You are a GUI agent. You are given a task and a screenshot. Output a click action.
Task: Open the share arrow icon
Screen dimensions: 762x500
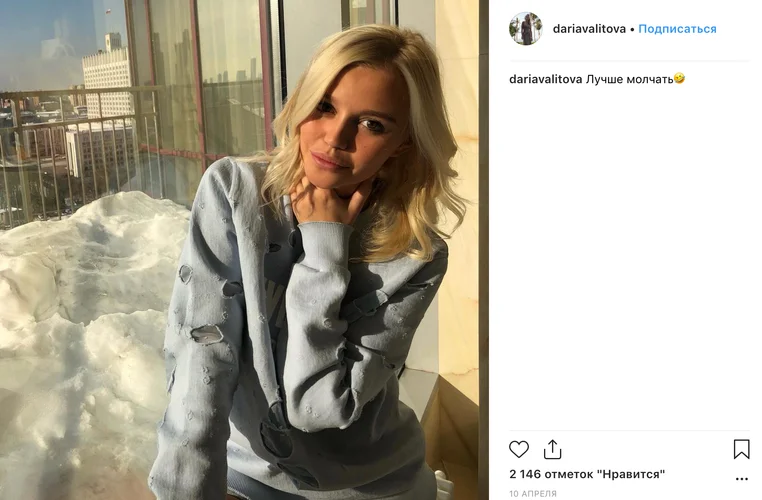pos(553,449)
